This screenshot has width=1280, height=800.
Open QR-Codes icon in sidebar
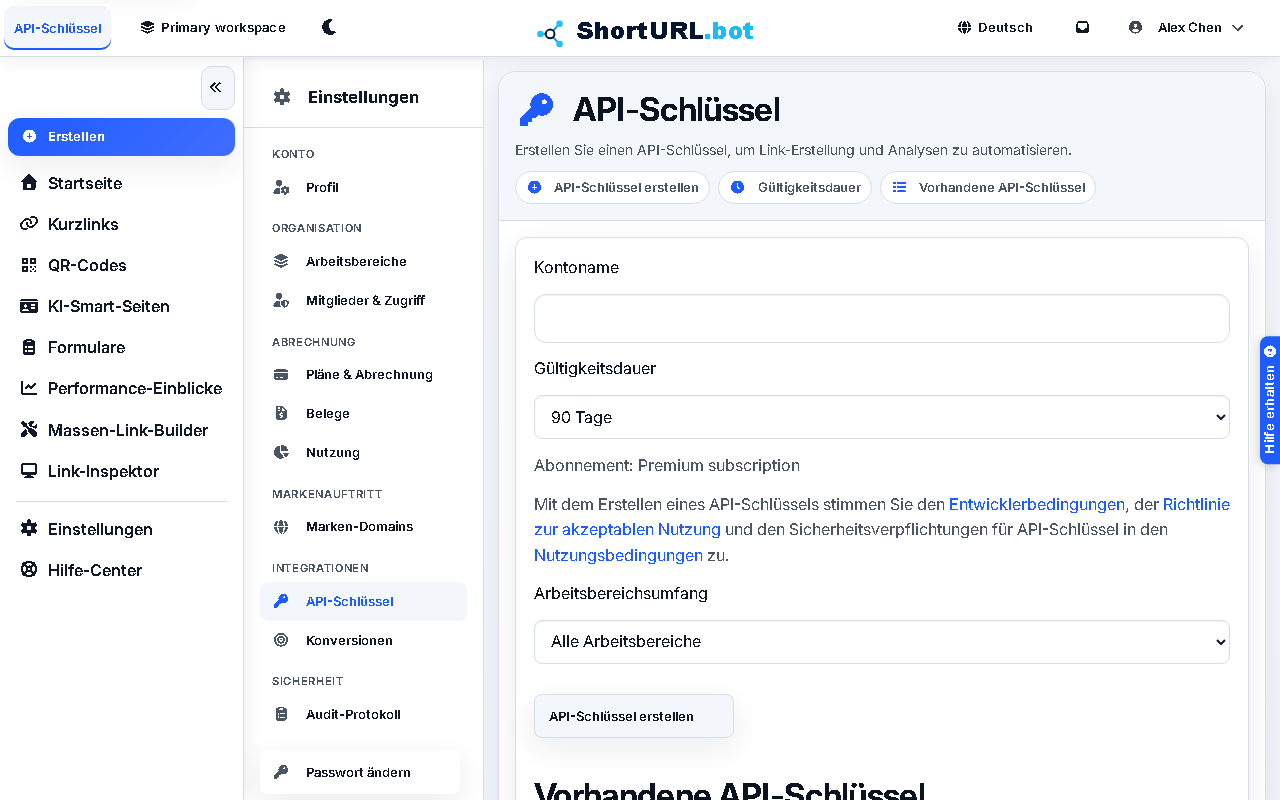tap(29, 265)
